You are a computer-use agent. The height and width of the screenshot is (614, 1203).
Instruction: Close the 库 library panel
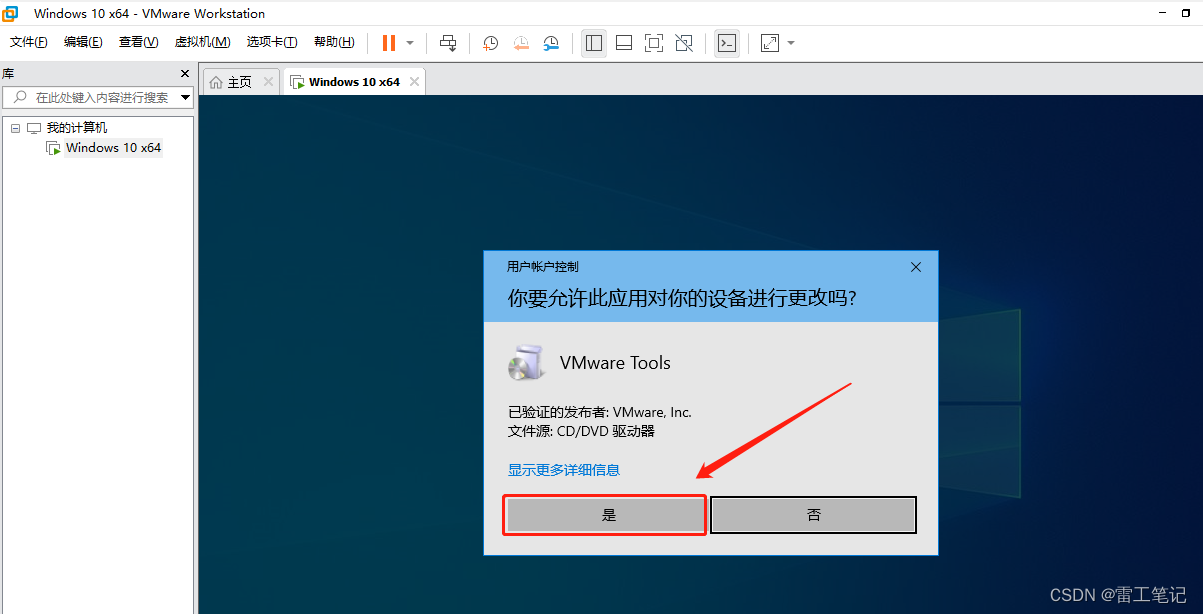tap(185, 73)
